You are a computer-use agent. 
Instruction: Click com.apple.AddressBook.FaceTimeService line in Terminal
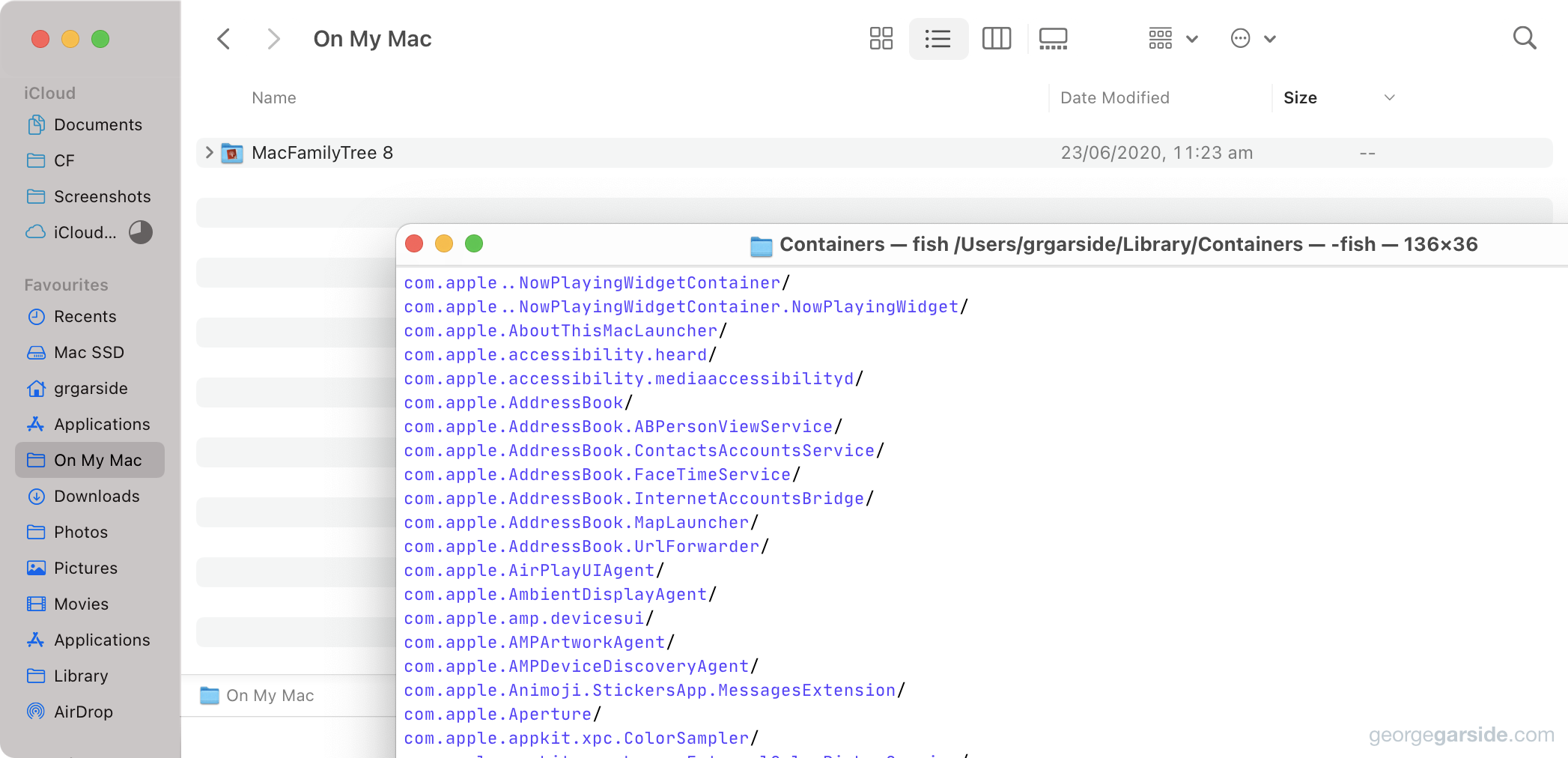[x=602, y=475]
